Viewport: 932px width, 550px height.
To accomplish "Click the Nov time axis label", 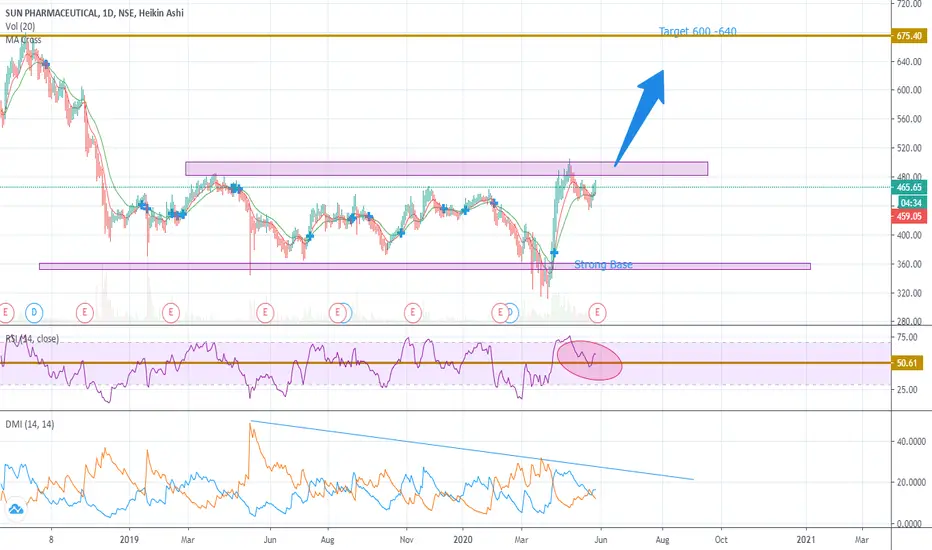I will click(x=407, y=540).
